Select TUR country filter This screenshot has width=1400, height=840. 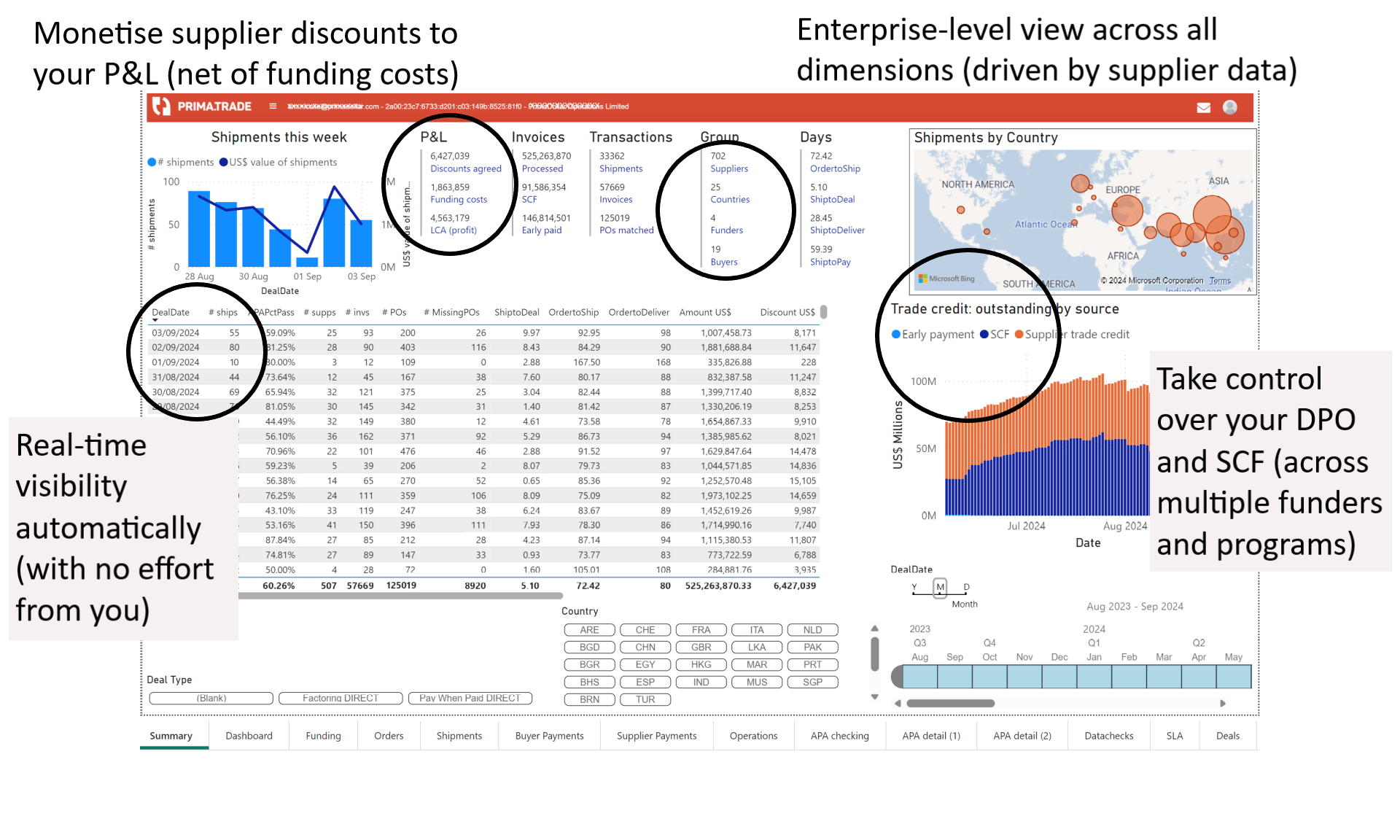[x=645, y=700]
